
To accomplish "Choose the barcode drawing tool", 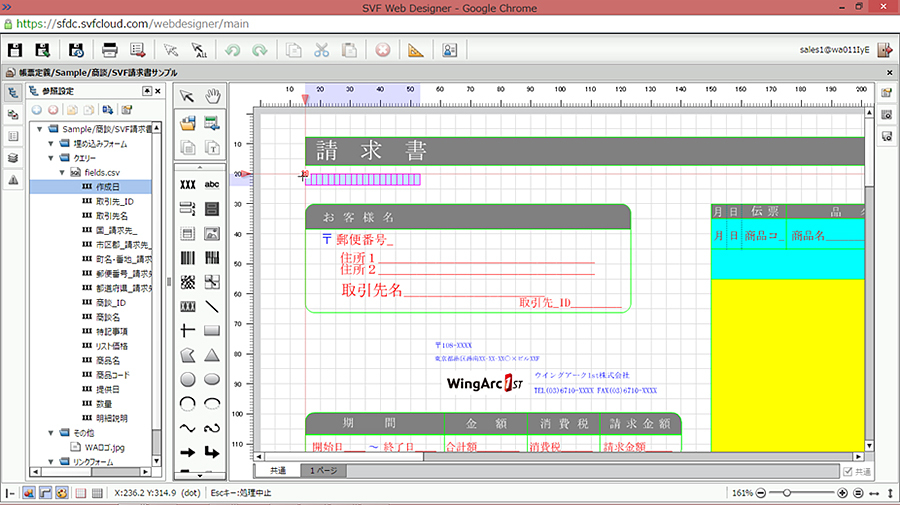I will [x=187, y=257].
